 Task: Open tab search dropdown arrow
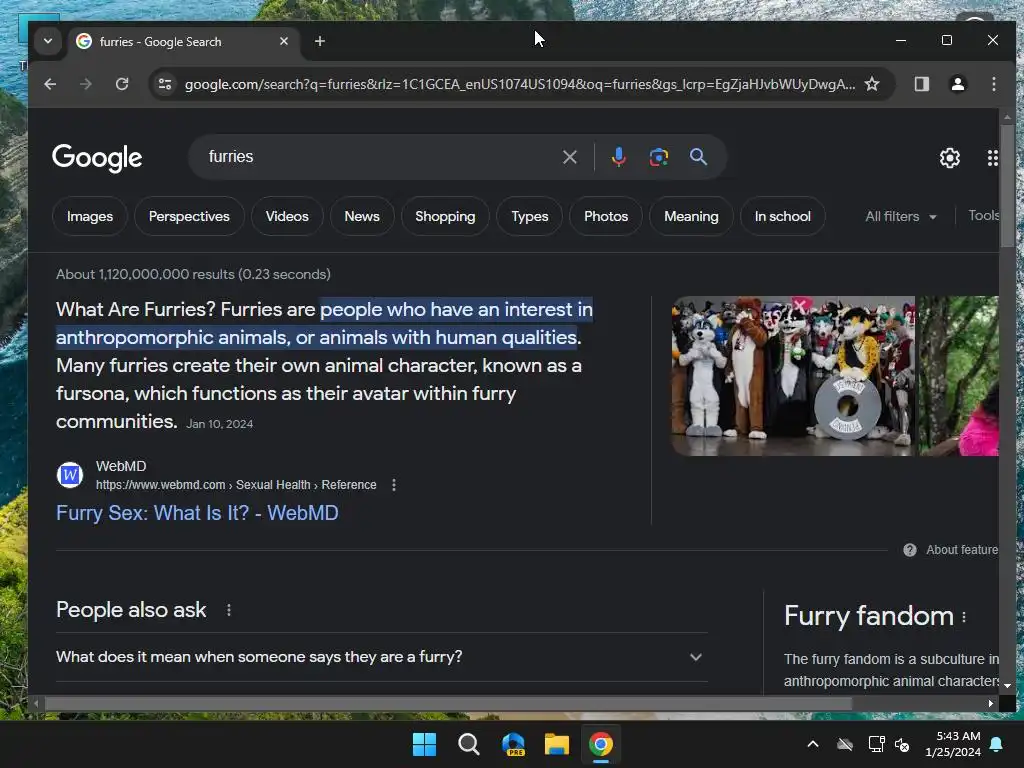click(x=48, y=41)
